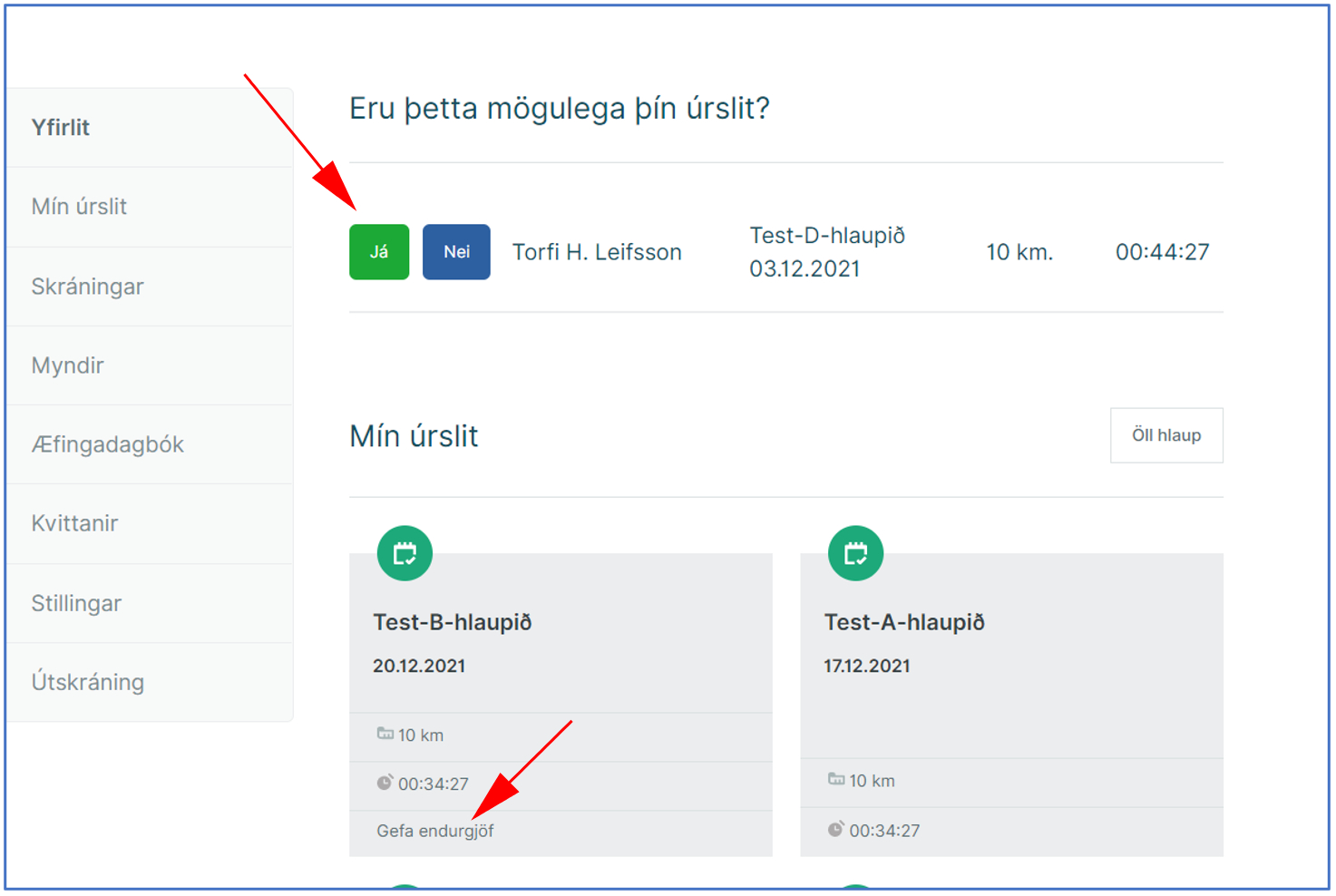Confirm the result with the green Já button
The width and height of the screenshot is (1336, 896).
point(379,252)
